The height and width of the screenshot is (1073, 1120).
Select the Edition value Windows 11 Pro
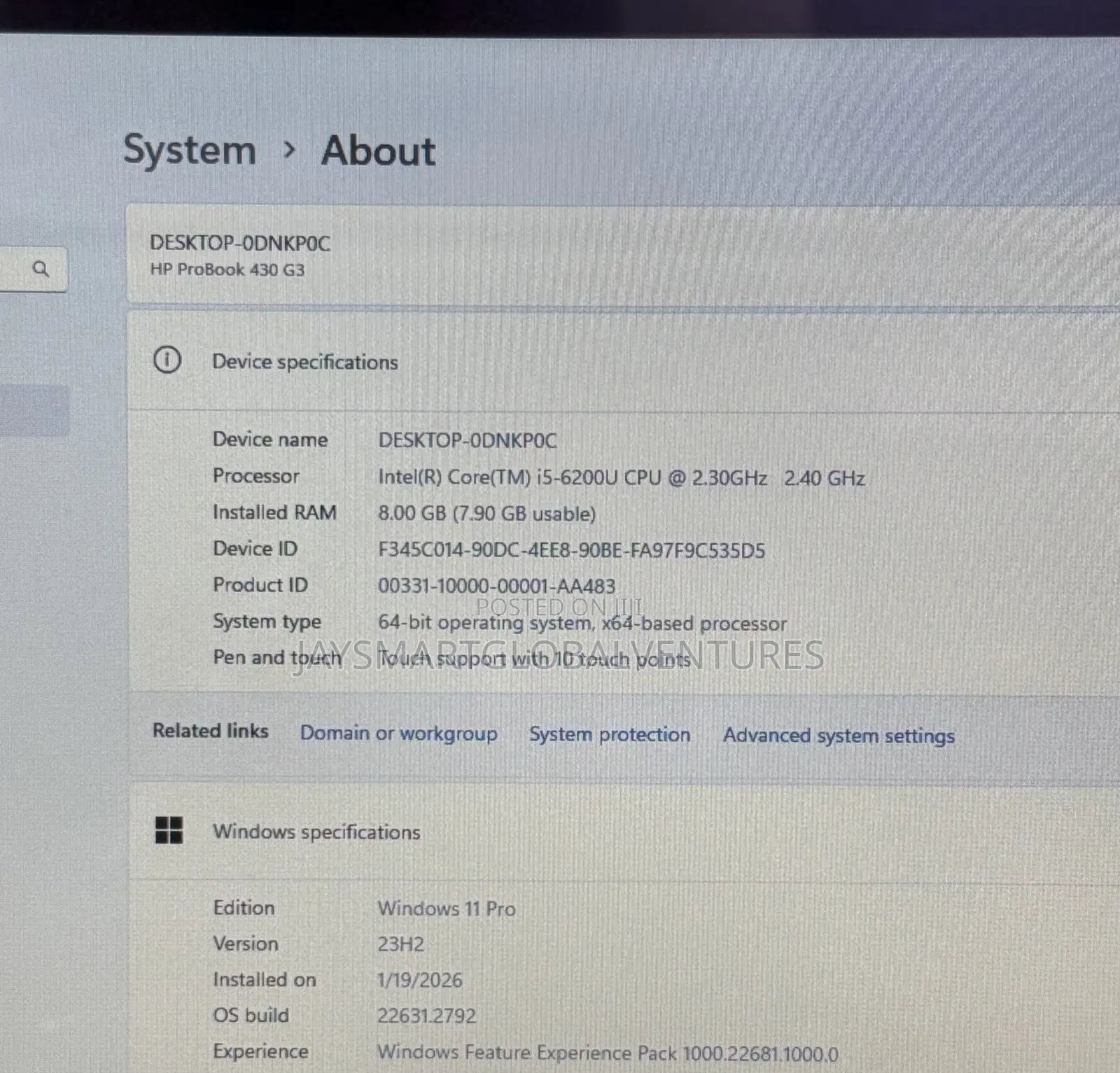447,909
